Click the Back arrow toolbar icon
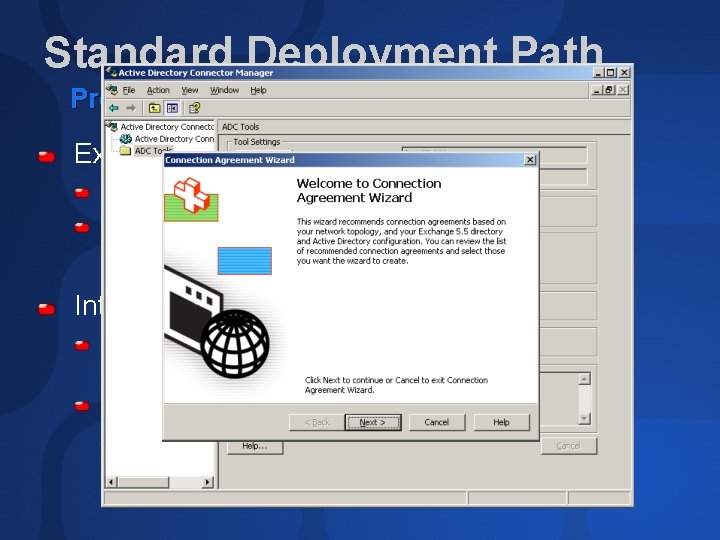 pos(113,108)
